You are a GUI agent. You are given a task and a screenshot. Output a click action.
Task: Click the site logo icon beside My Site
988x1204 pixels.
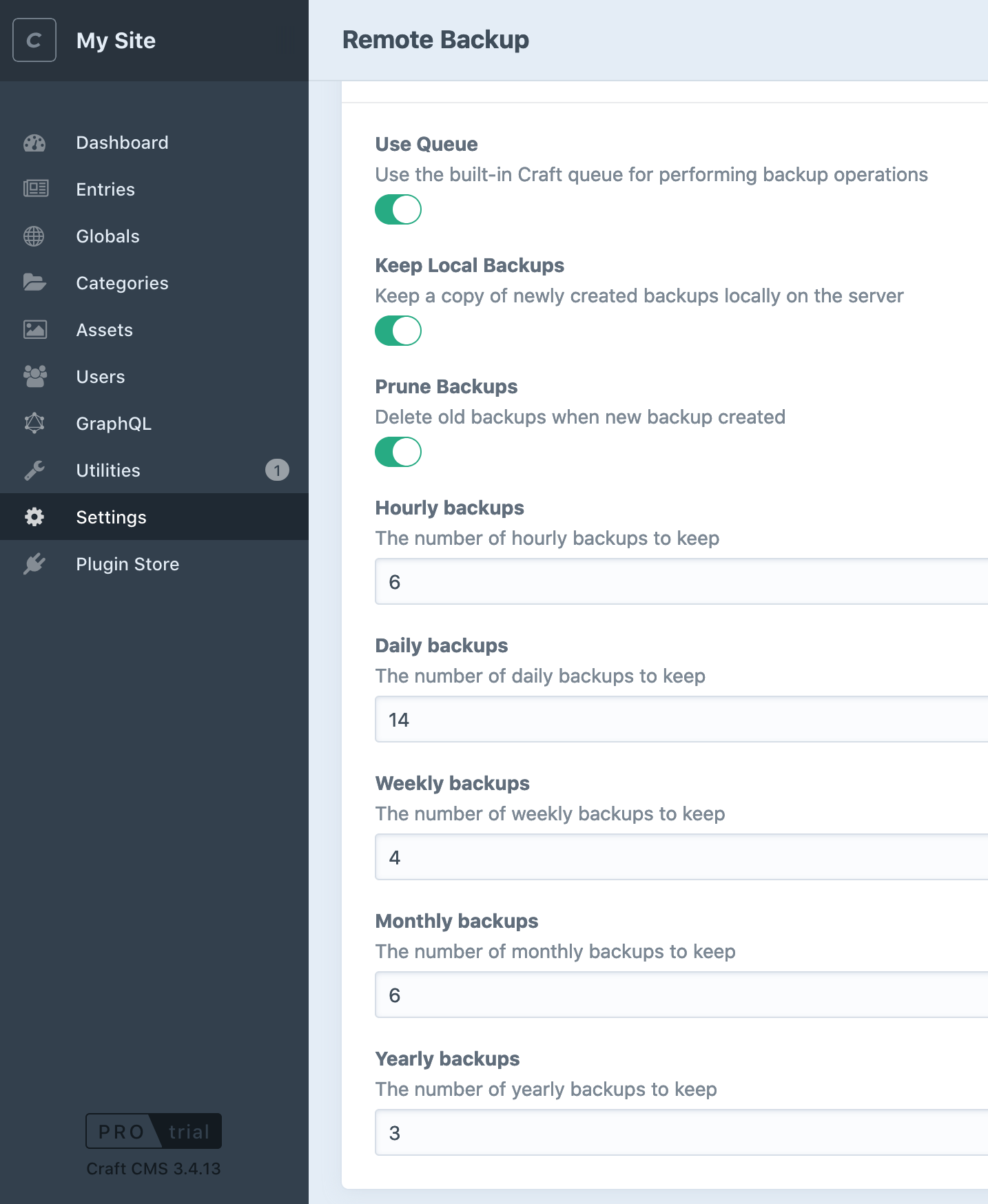click(x=34, y=40)
